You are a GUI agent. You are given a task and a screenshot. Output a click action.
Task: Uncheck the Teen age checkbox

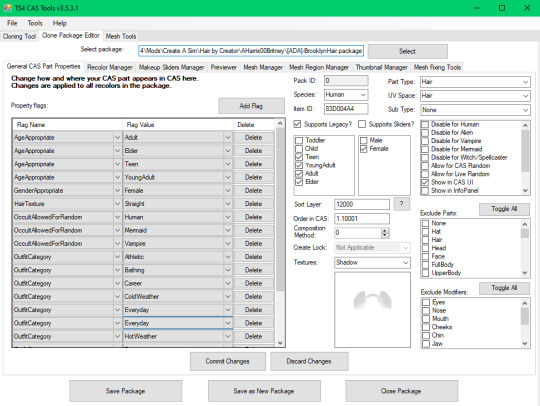[299, 157]
